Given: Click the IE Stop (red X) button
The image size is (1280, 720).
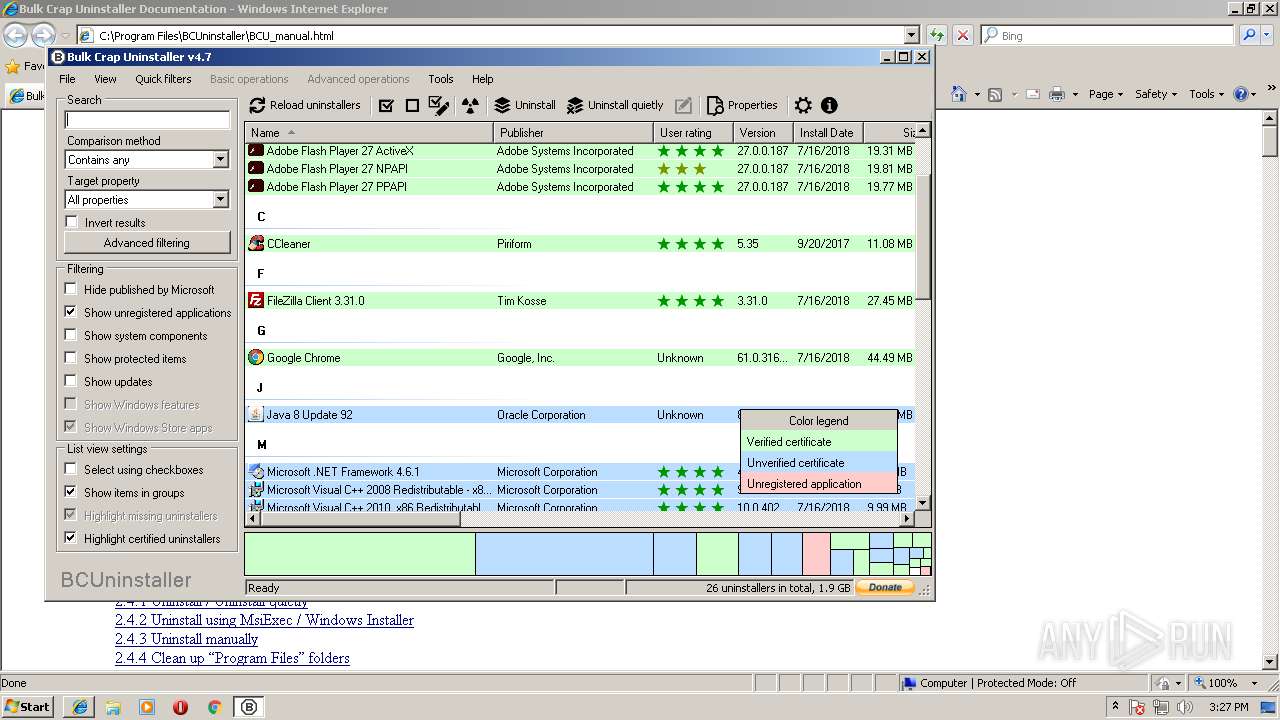Looking at the screenshot, I should pos(962,35).
